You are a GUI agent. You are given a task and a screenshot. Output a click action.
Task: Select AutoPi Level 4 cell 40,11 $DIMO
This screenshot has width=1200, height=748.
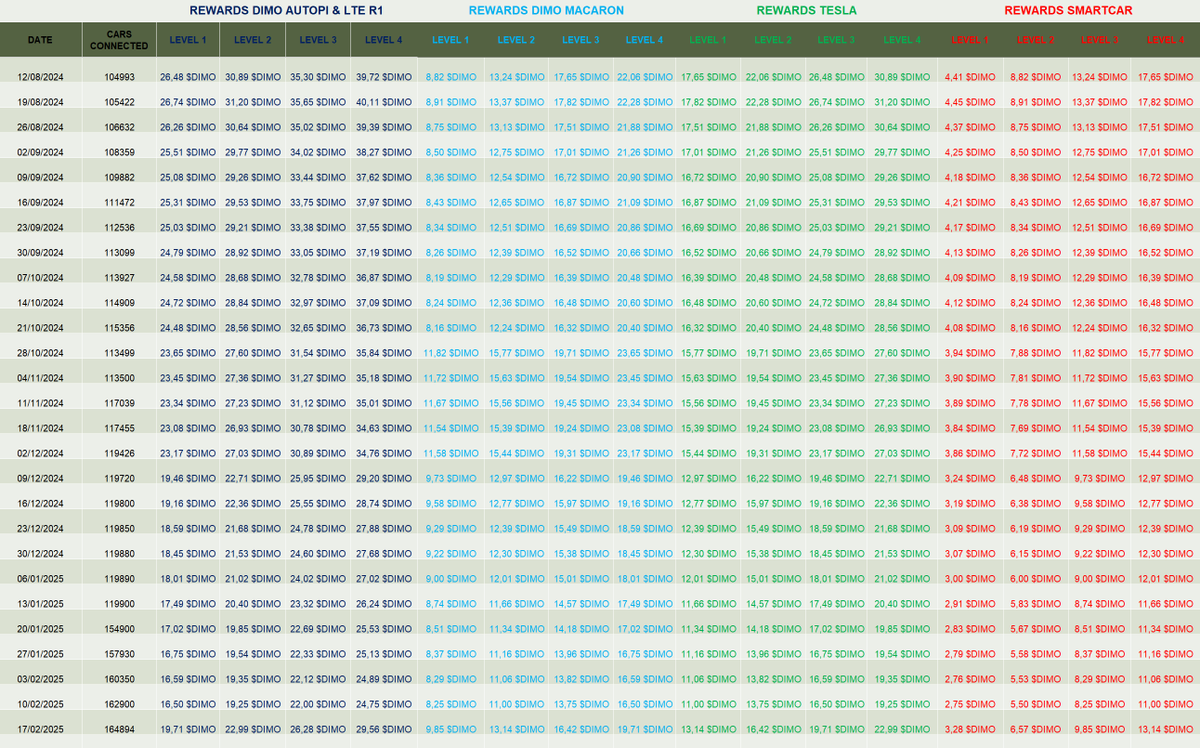tap(384, 102)
